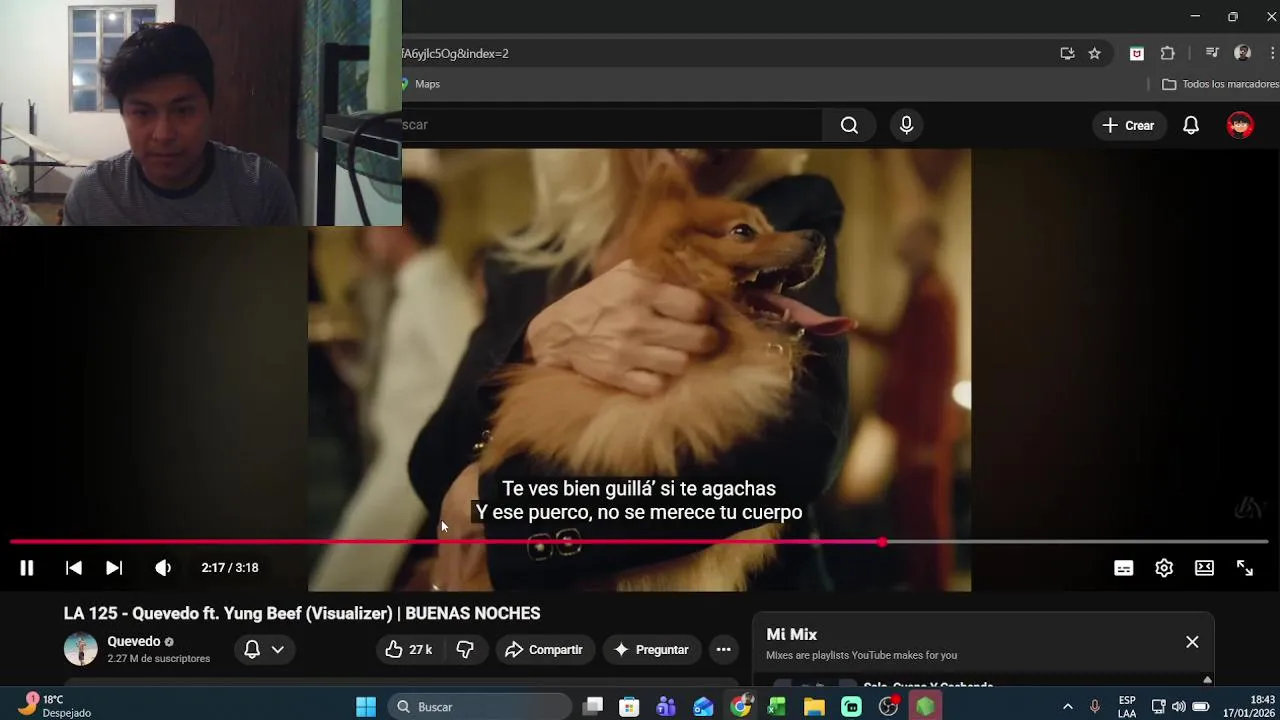
Task: Open Microsoft Teams from taskbar
Action: point(666,707)
